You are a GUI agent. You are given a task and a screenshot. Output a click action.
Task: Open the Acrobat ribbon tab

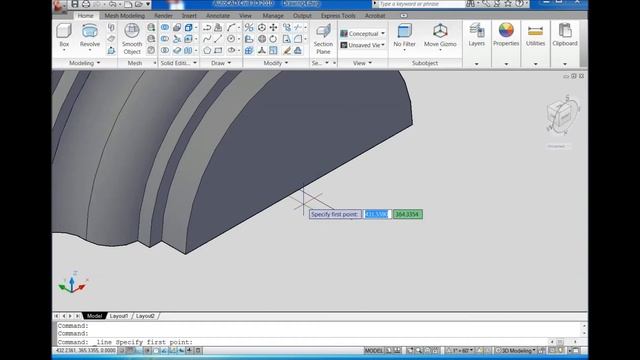coord(375,16)
